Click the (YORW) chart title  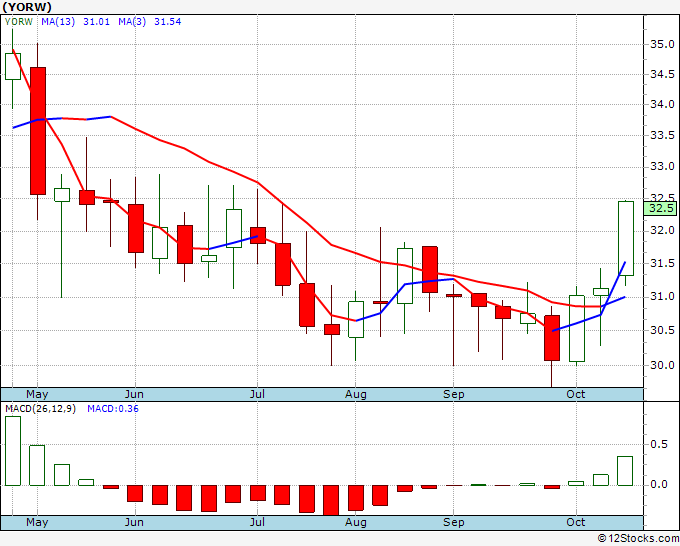pos(27,7)
